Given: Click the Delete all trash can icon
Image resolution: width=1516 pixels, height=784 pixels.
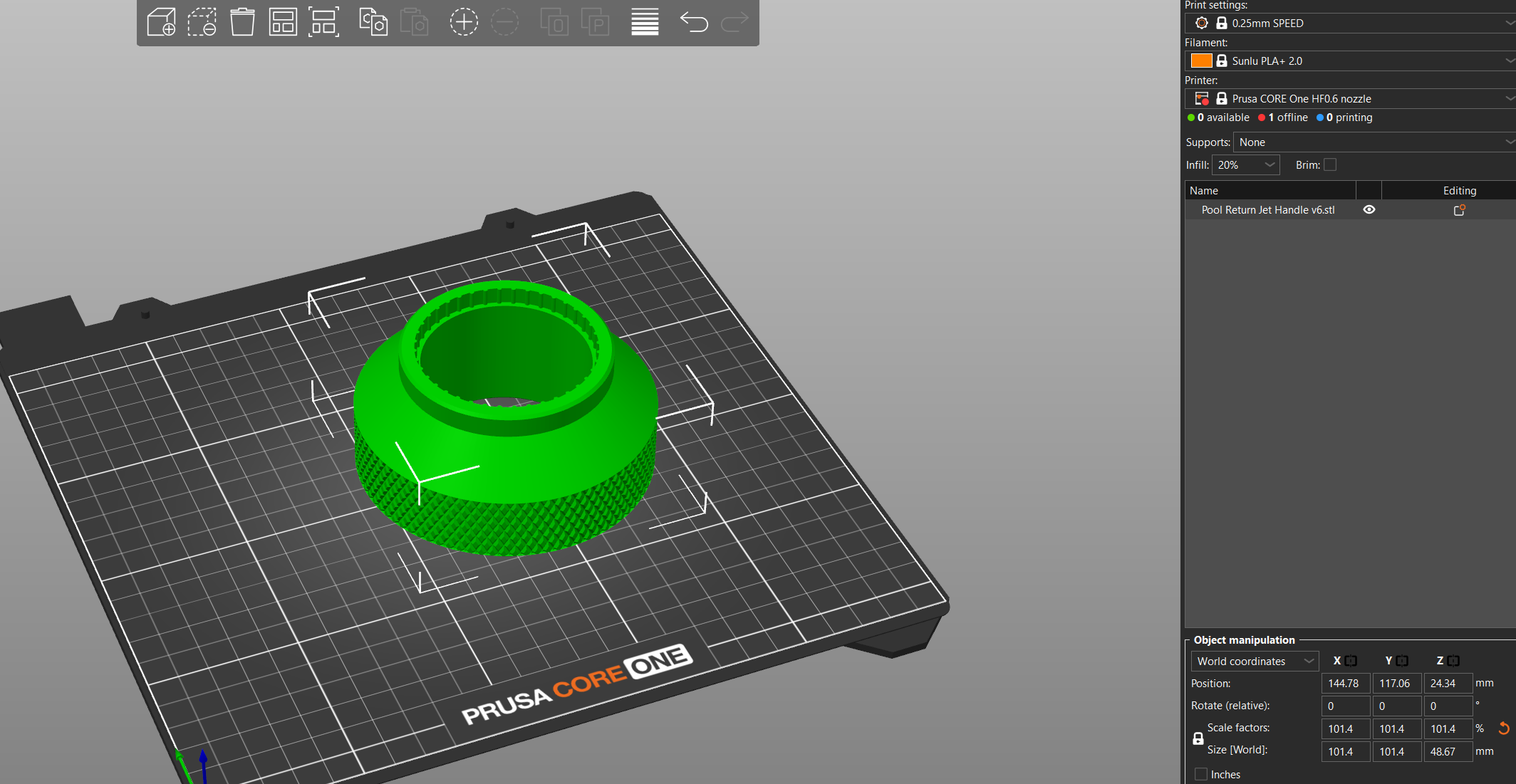Looking at the screenshot, I should coord(242,22).
